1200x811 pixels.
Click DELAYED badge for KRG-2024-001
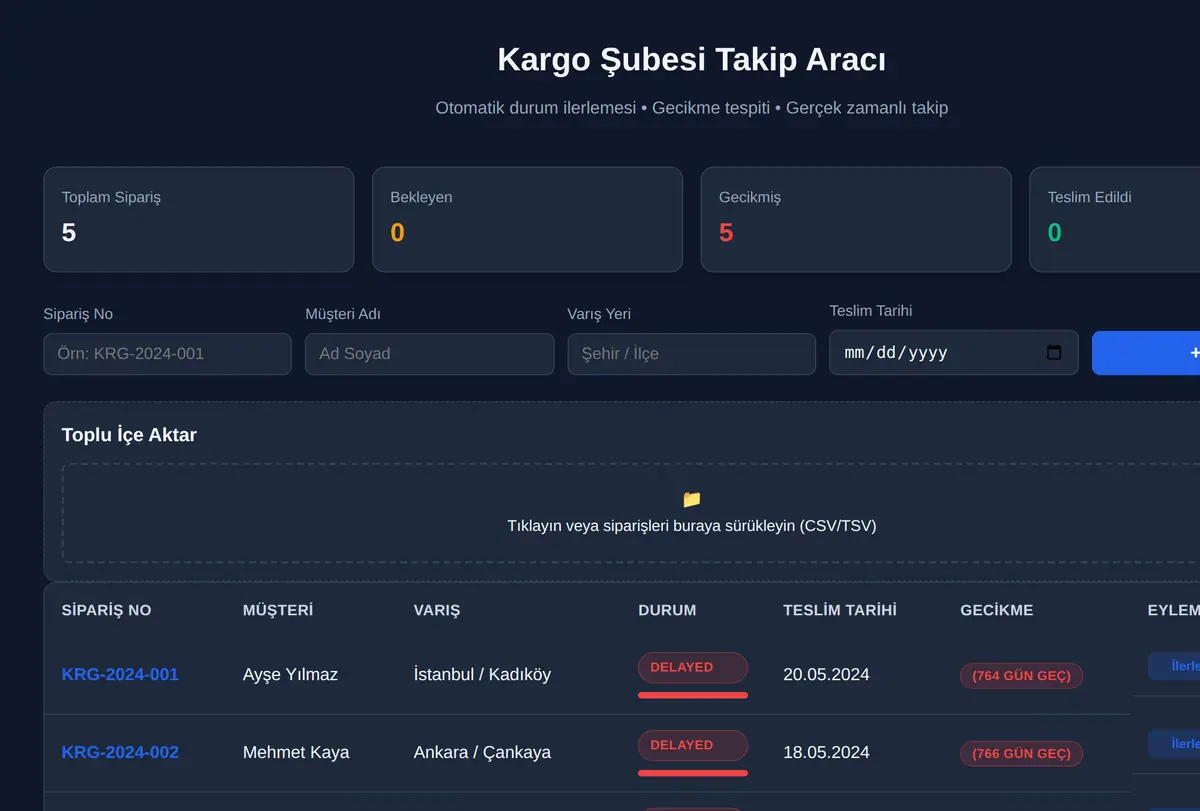[x=692, y=667]
